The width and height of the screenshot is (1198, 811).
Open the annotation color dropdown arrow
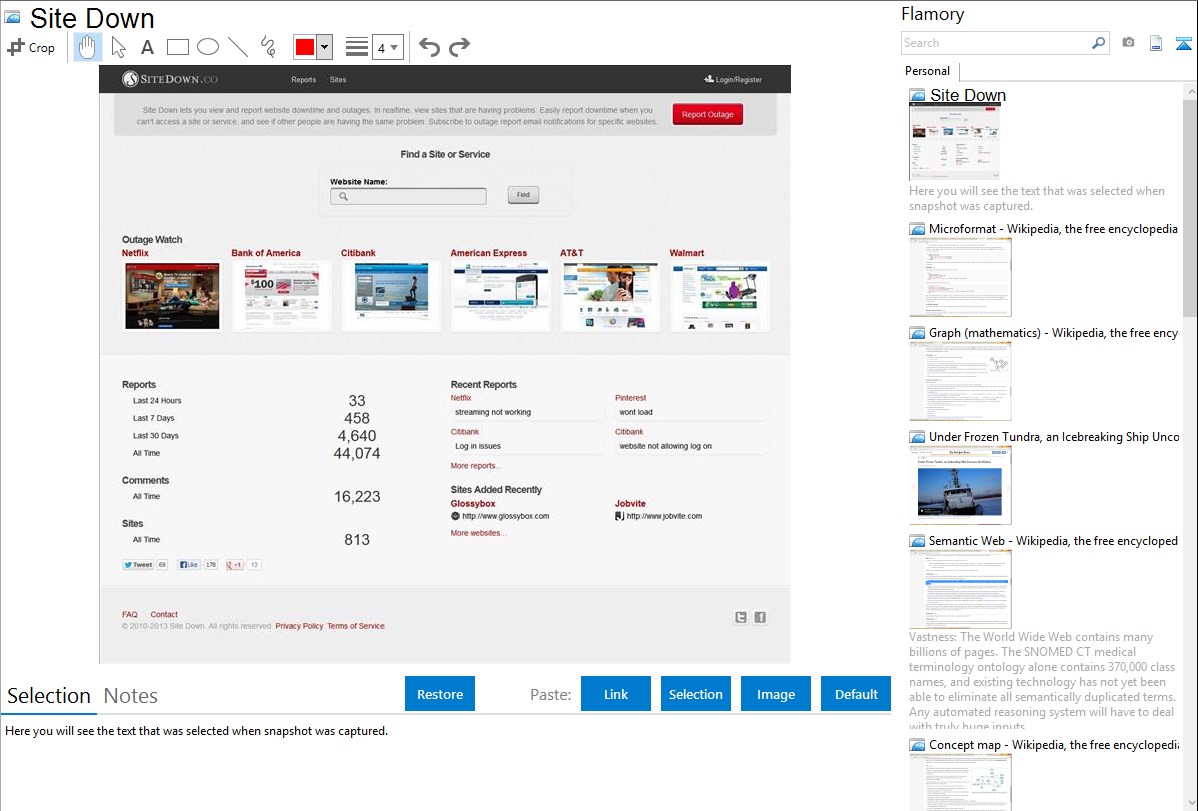(324, 47)
